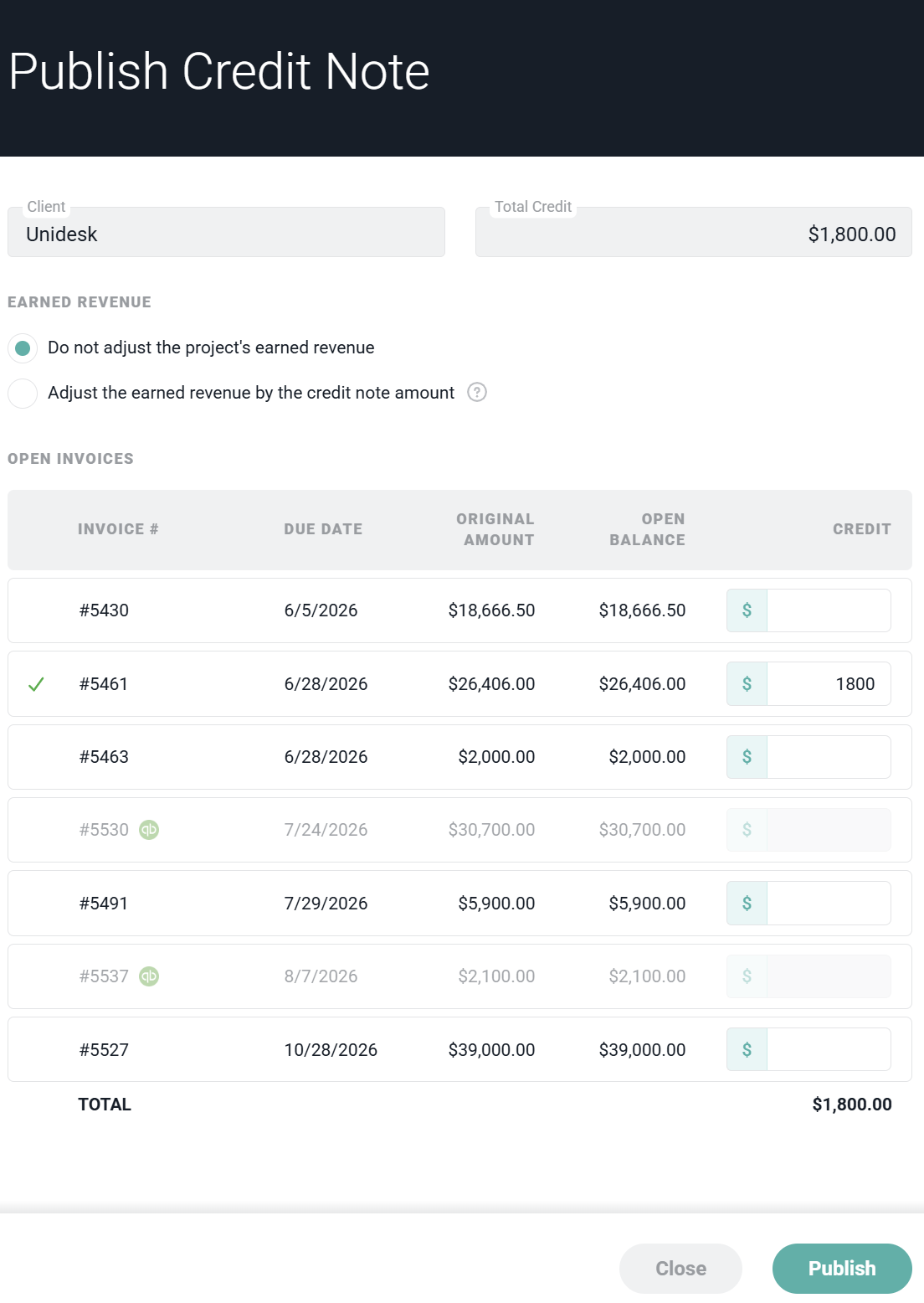
Task: Click the dollar sign icon for invoice #5463
Action: [x=747, y=757]
